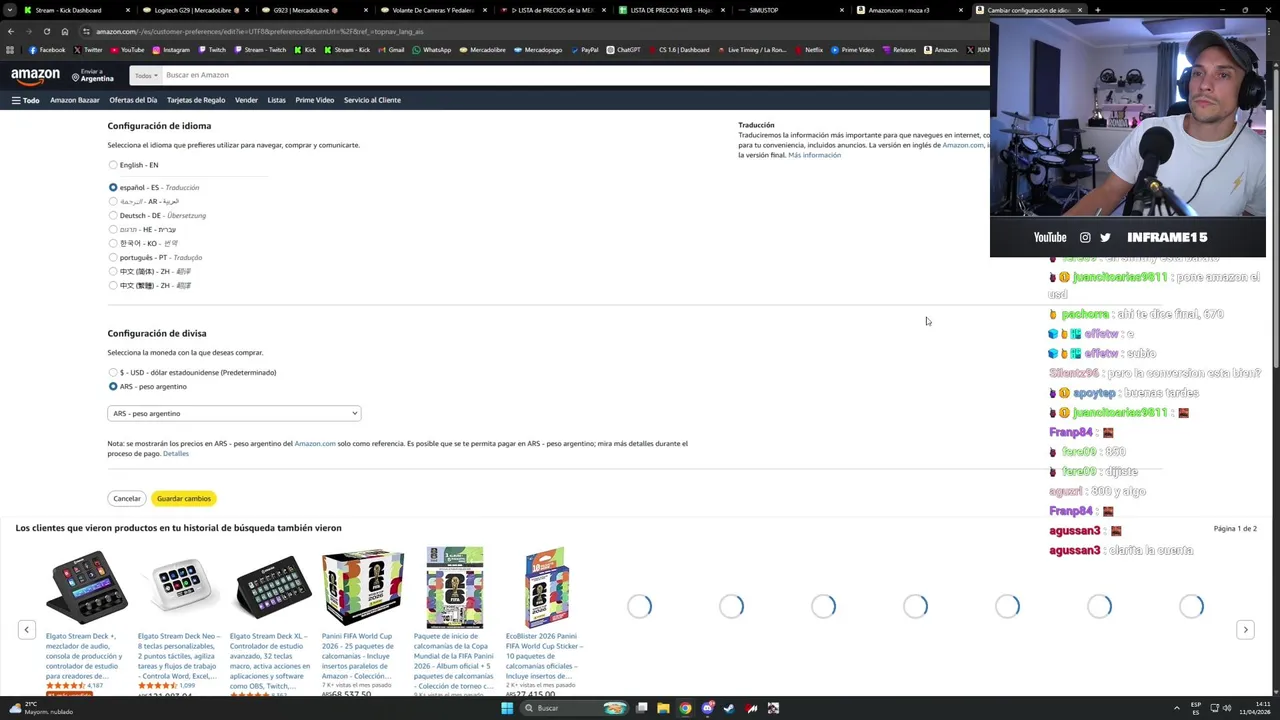Open the ChatGPT bookmark
Viewport: 1280px width, 720px height.
coord(623,50)
